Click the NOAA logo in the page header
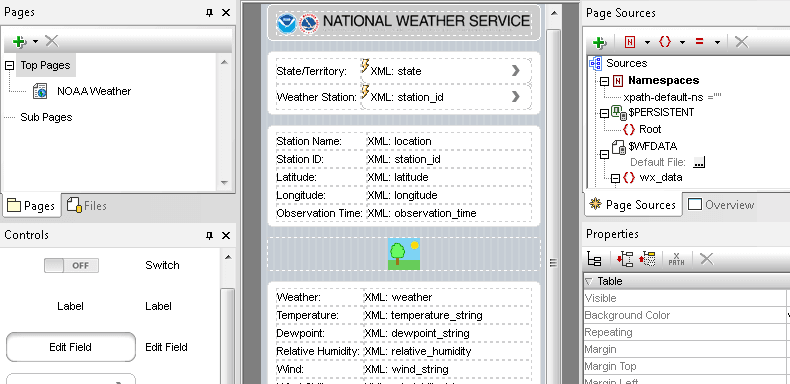790x384 pixels. [x=287, y=23]
